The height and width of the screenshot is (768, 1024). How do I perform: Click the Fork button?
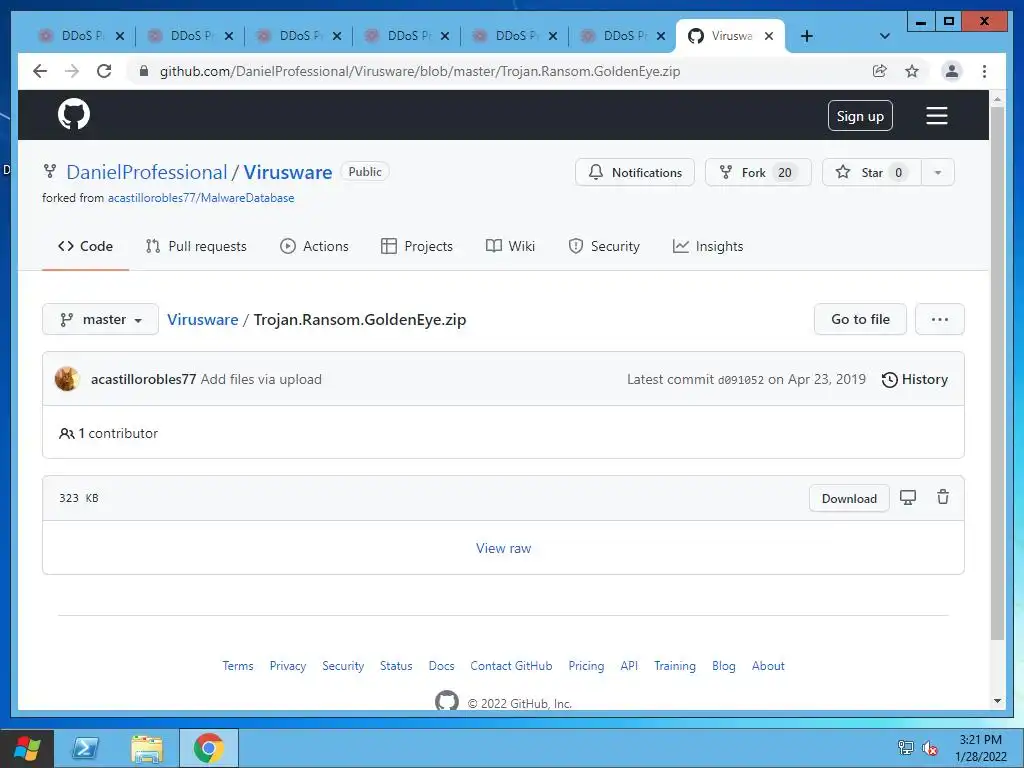[758, 172]
